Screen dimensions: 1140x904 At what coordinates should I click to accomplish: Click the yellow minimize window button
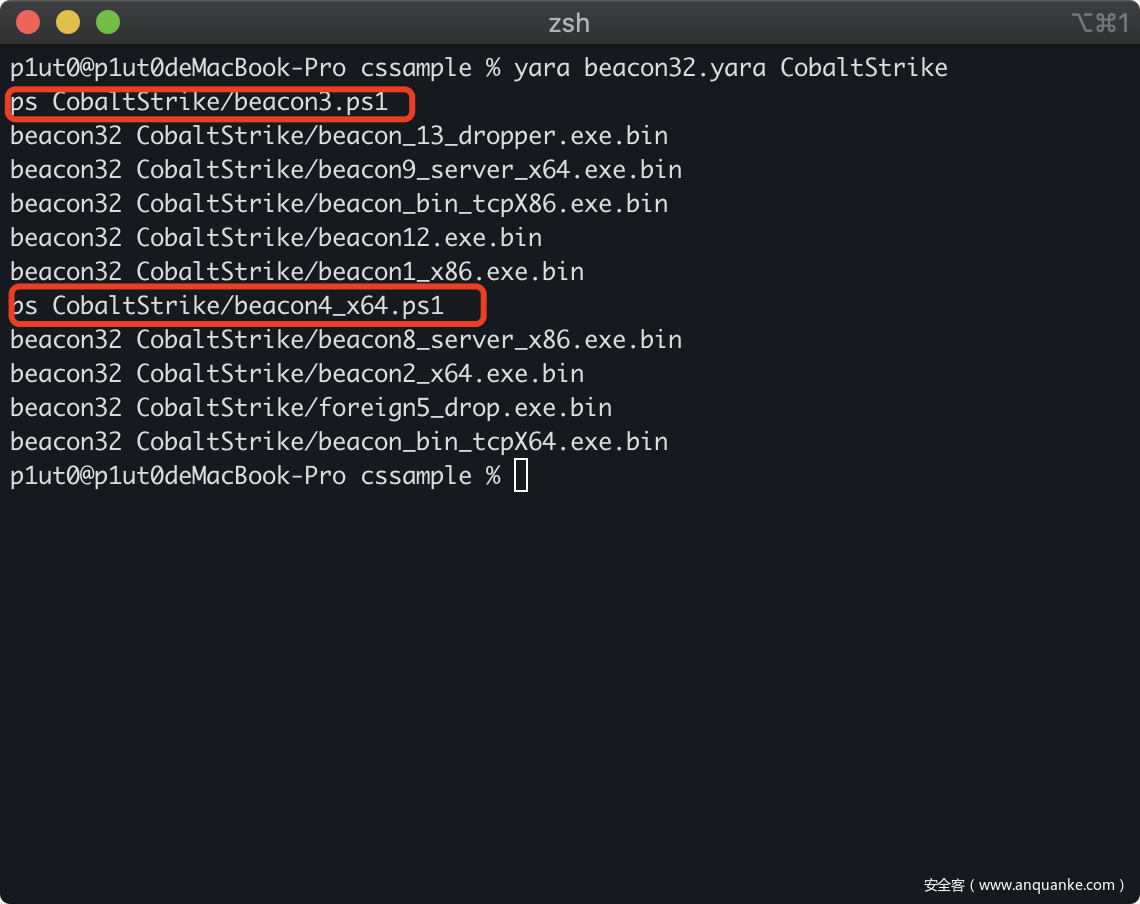tap(68, 22)
